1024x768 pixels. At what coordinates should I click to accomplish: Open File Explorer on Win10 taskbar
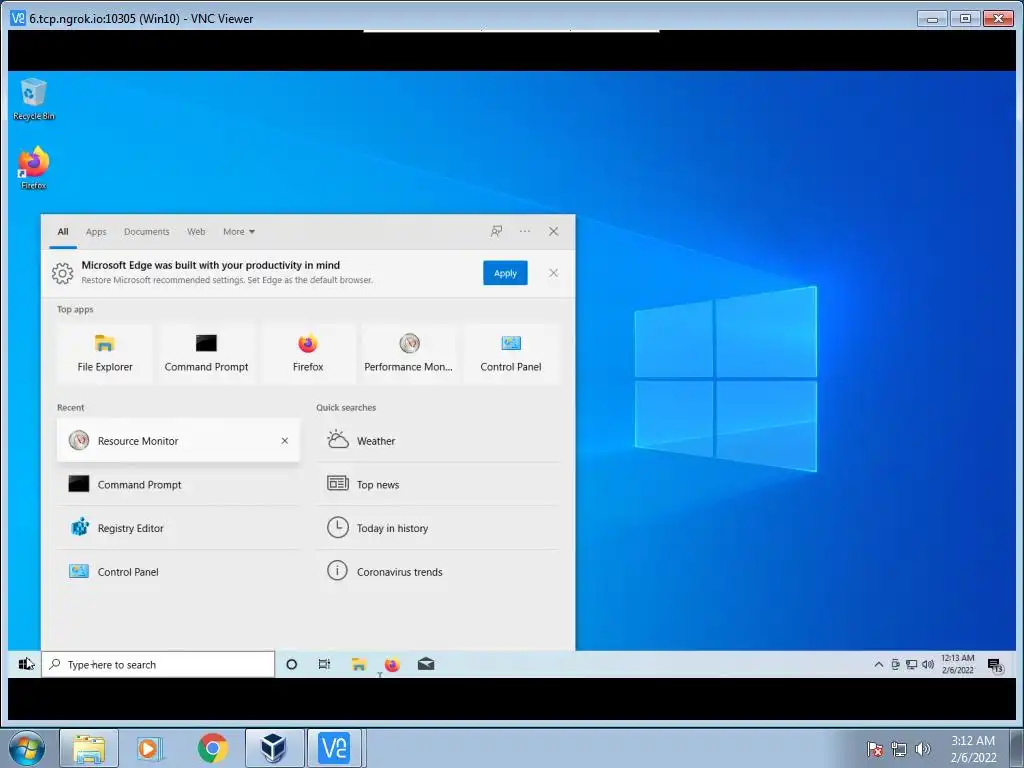359,664
